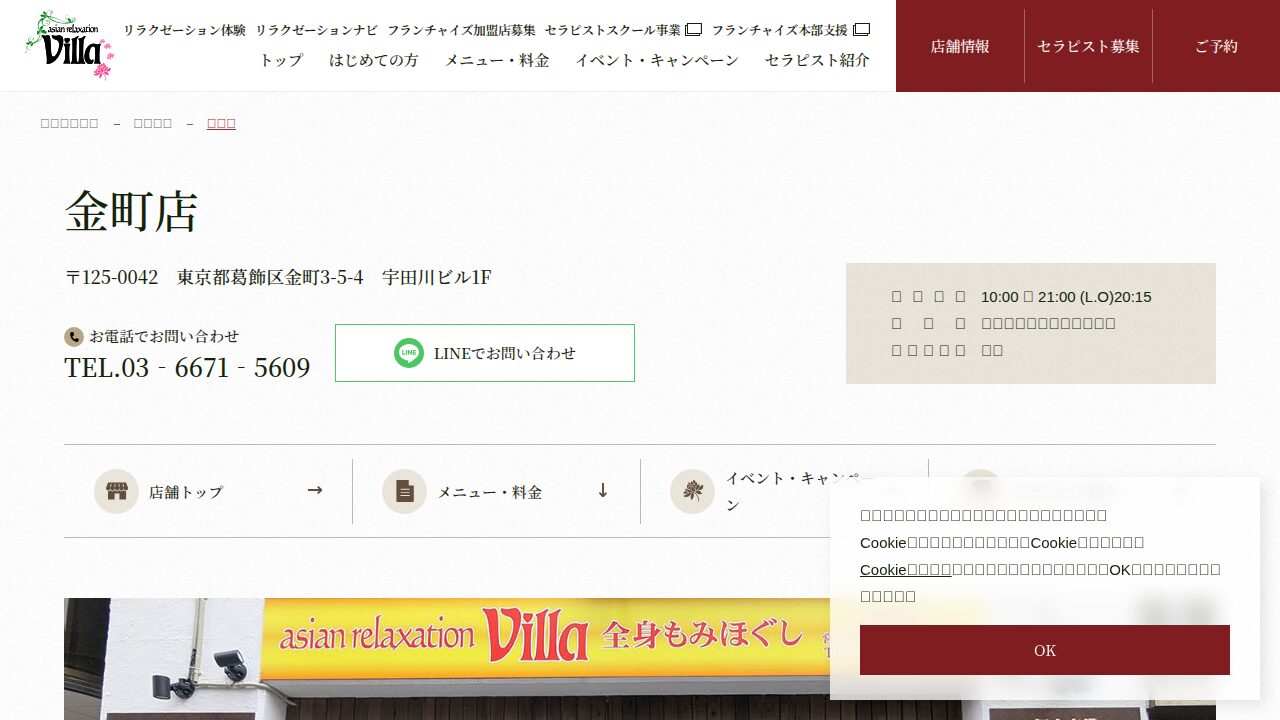Open 店舗情報 in the red header
Screen dimensions: 1280x720
[x=960, y=46]
